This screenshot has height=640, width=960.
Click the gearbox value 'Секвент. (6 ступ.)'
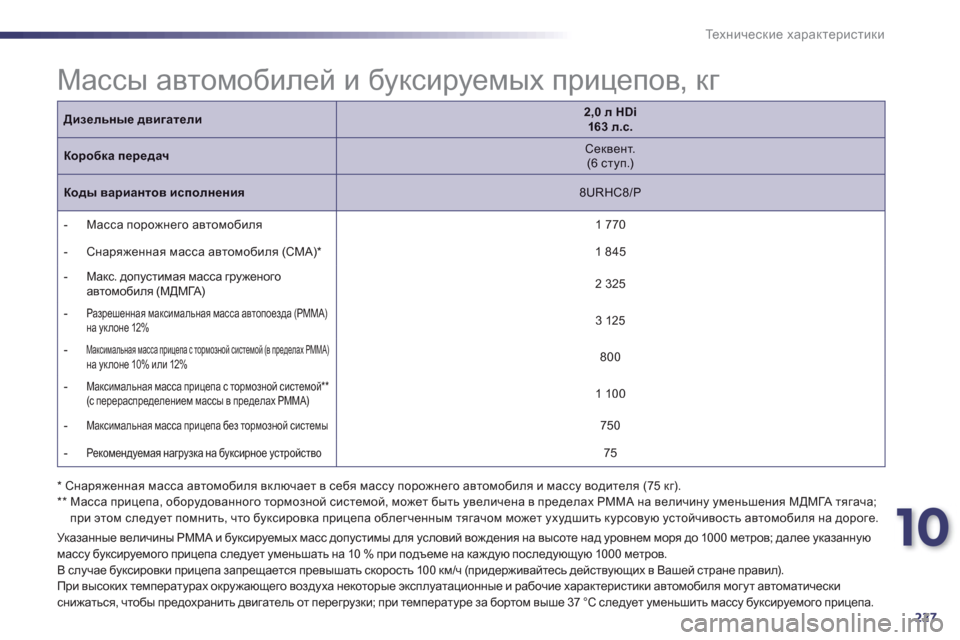(610, 156)
